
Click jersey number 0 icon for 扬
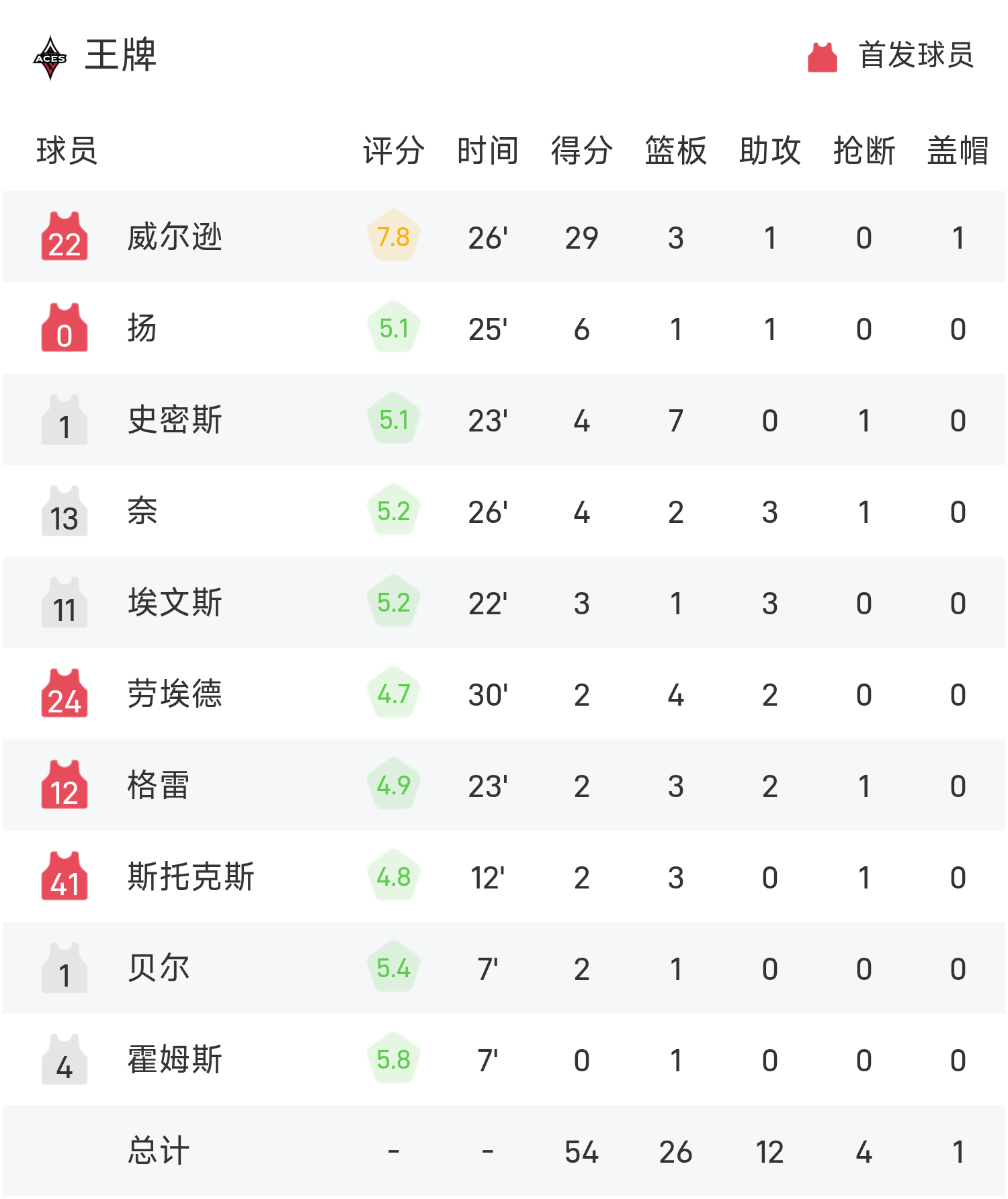pyautogui.click(x=65, y=328)
